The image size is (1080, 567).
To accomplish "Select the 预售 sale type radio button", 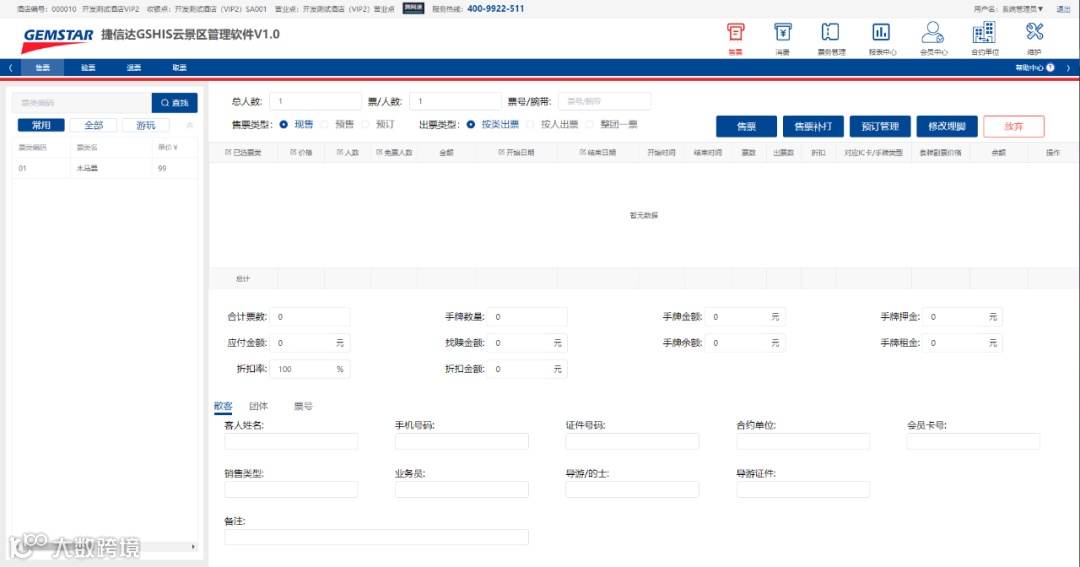I will click(x=324, y=125).
